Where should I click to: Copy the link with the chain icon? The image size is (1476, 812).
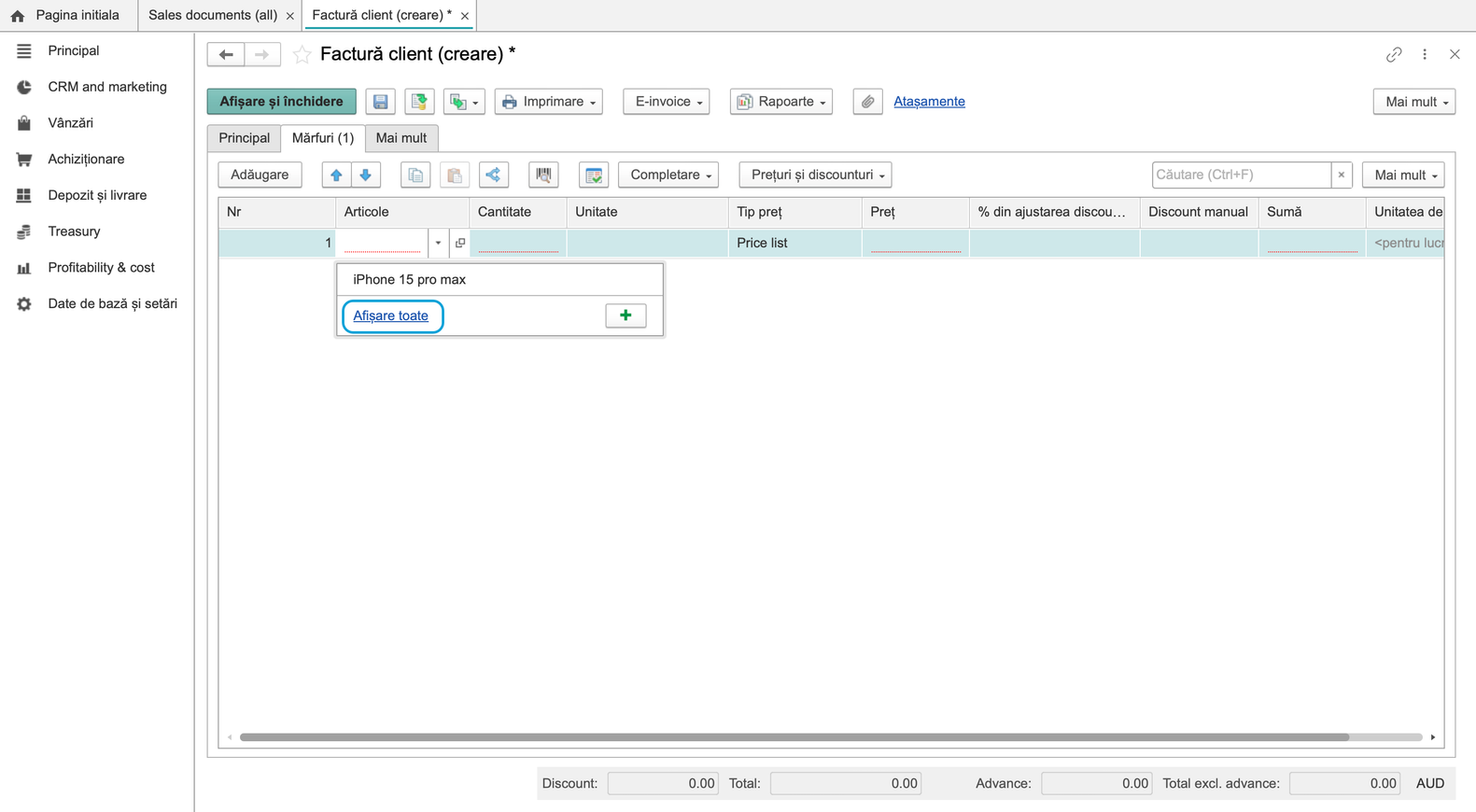pyautogui.click(x=1394, y=54)
